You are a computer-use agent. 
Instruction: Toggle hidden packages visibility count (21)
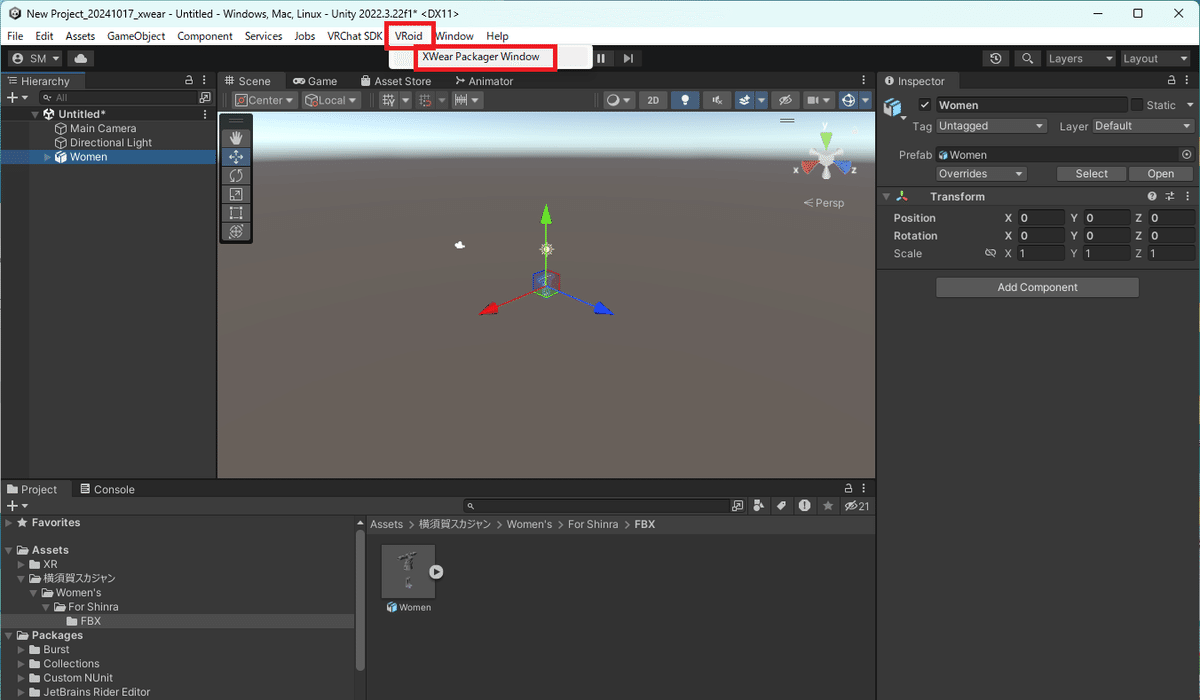857,506
